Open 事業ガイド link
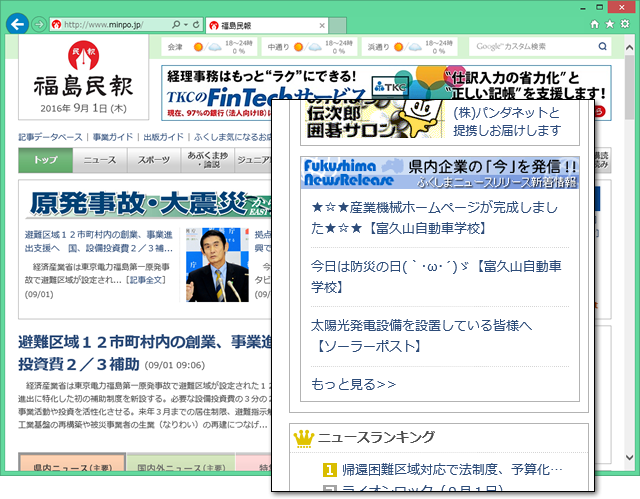 coord(113,137)
